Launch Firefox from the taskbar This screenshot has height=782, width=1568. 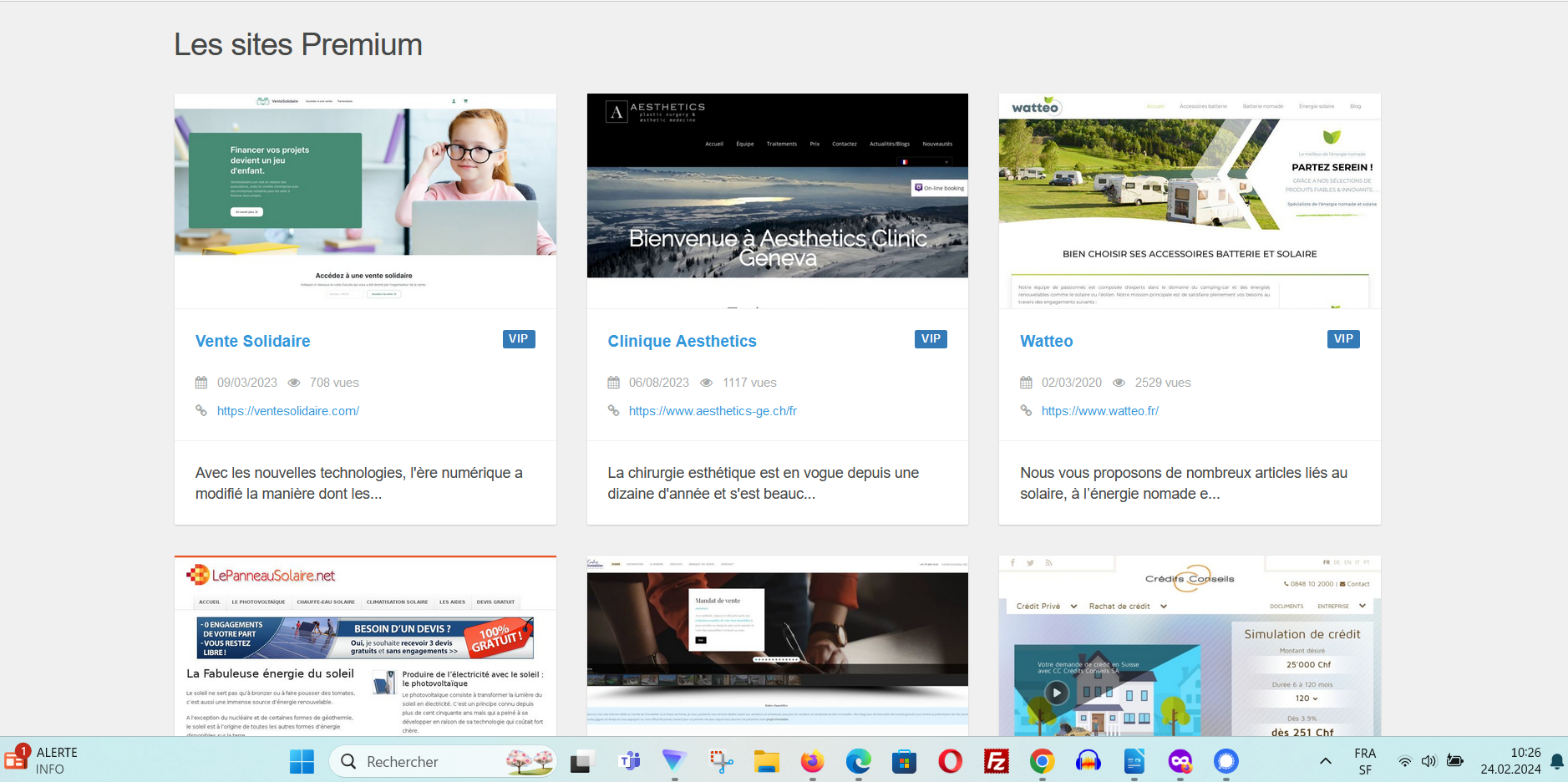point(812,761)
